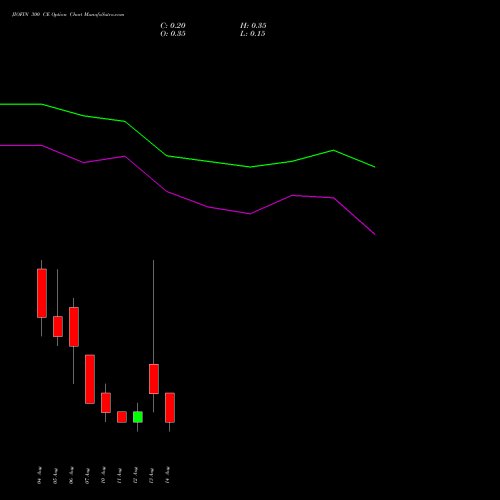Click the red candlestick for 05 Aug

pos(58,326)
